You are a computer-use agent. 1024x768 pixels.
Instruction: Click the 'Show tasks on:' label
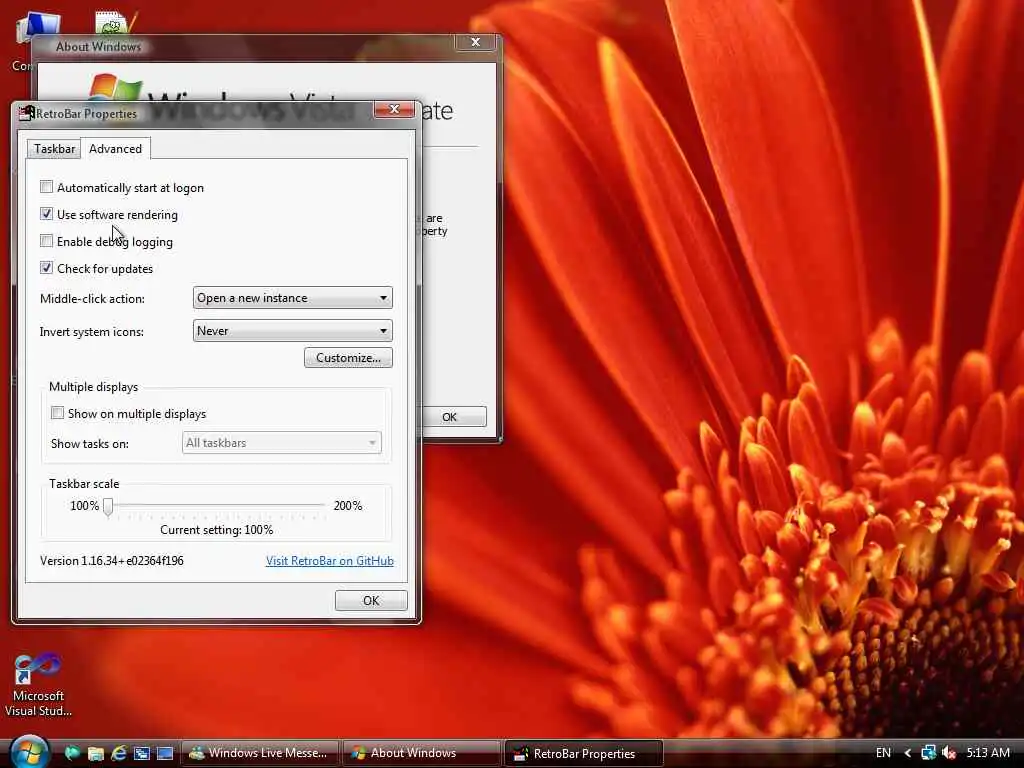(x=89, y=444)
